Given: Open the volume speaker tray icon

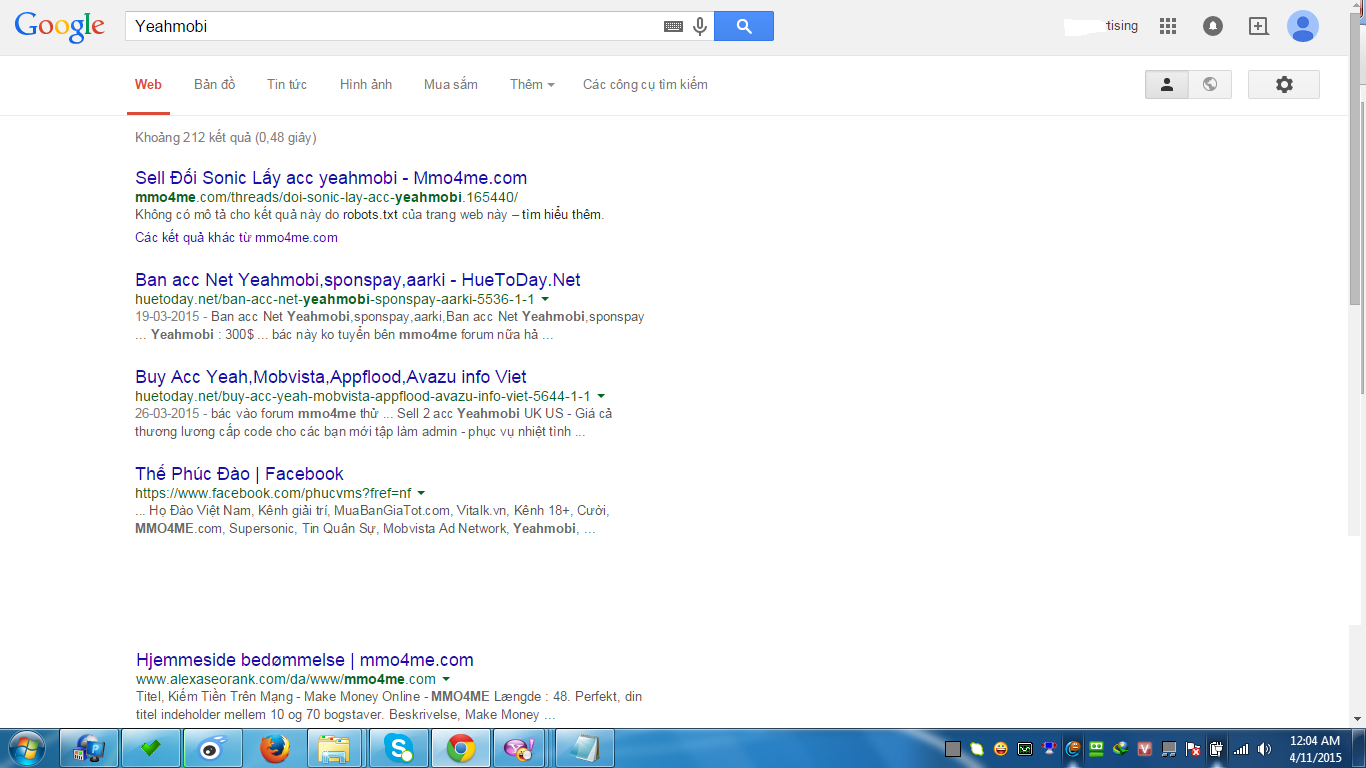Looking at the screenshot, I should [1265, 749].
